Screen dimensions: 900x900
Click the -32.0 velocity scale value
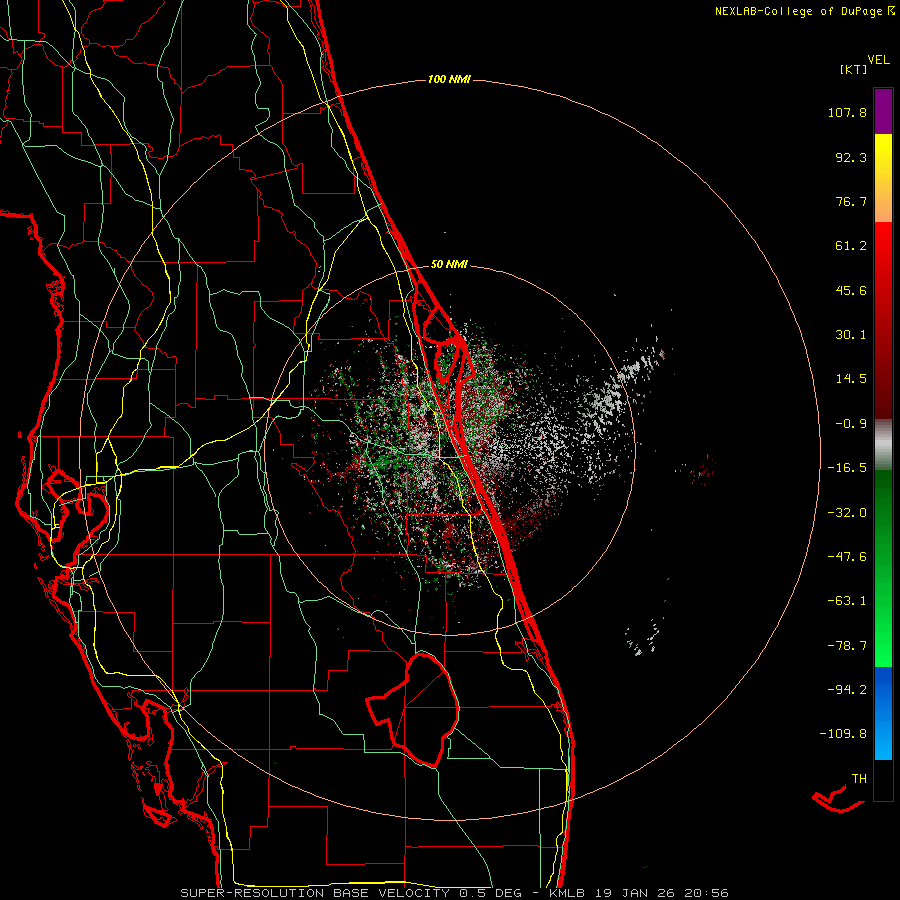point(847,513)
